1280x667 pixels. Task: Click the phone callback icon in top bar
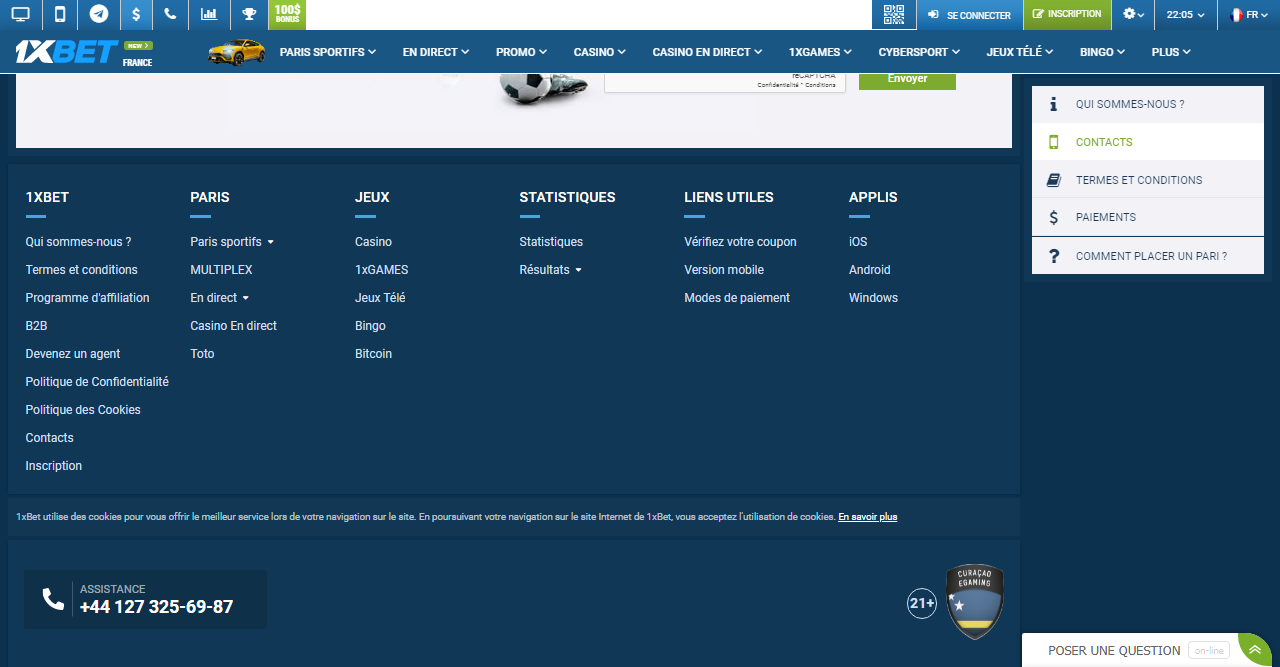170,14
